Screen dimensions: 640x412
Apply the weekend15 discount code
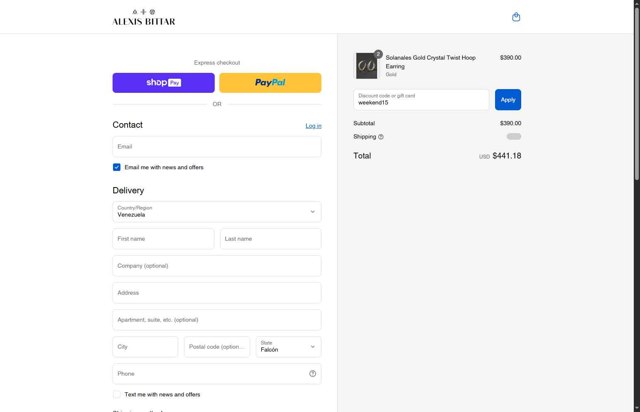point(508,100)
